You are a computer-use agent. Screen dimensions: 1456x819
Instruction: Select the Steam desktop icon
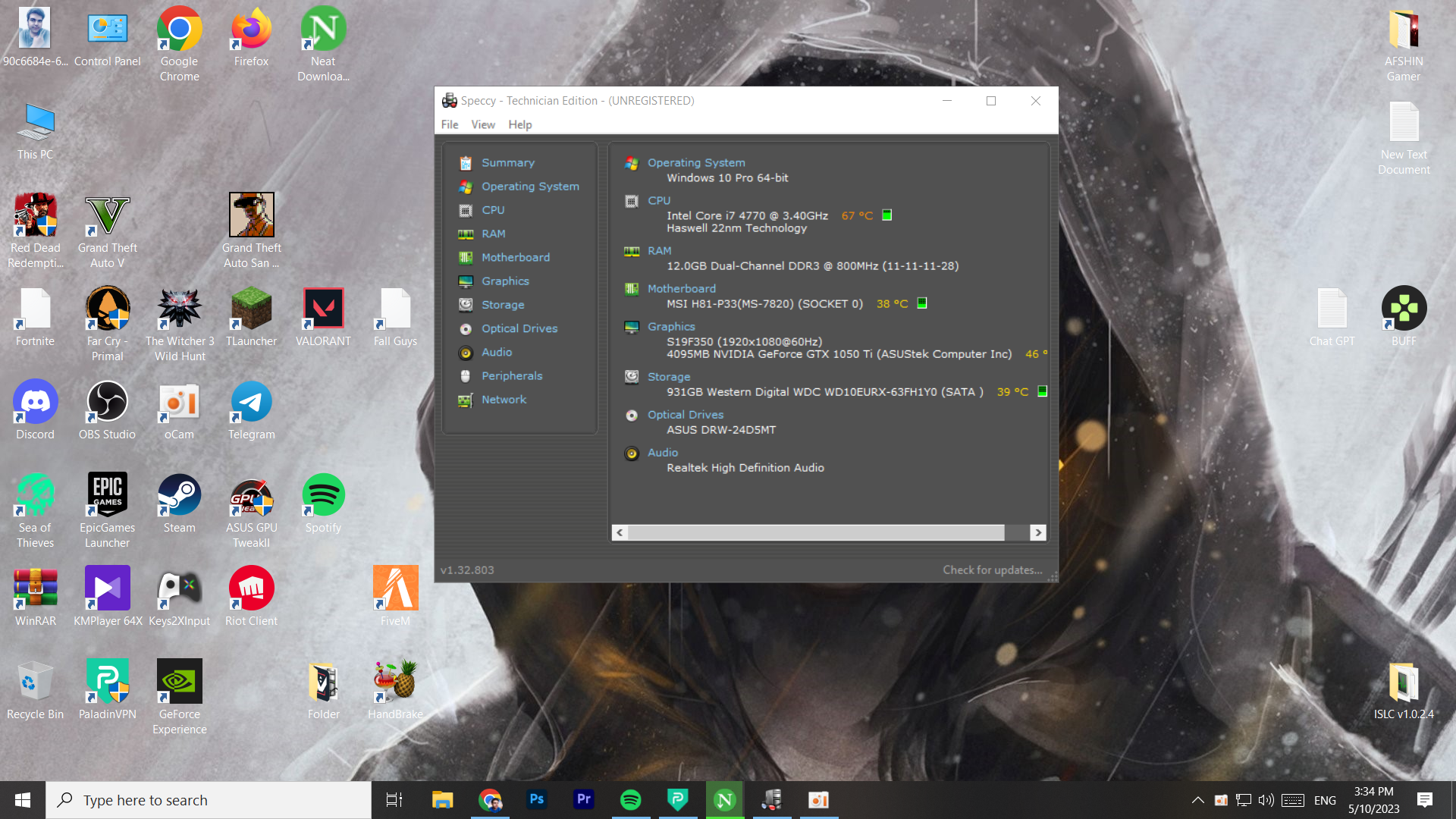click(x=179, y=503)
